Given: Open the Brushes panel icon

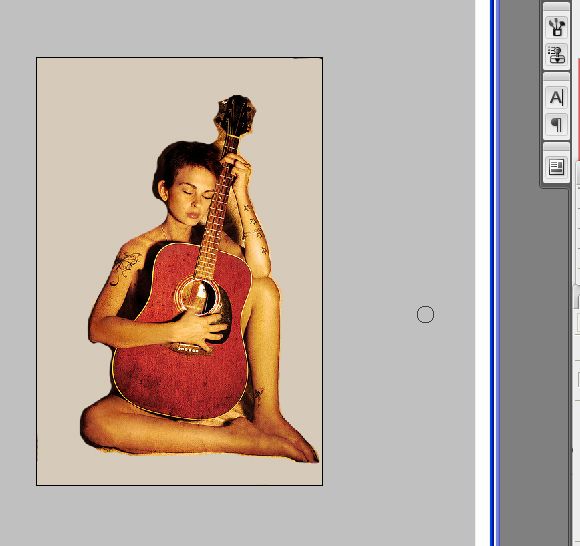Looking at the screenshot, I should [x=556, y=27].
